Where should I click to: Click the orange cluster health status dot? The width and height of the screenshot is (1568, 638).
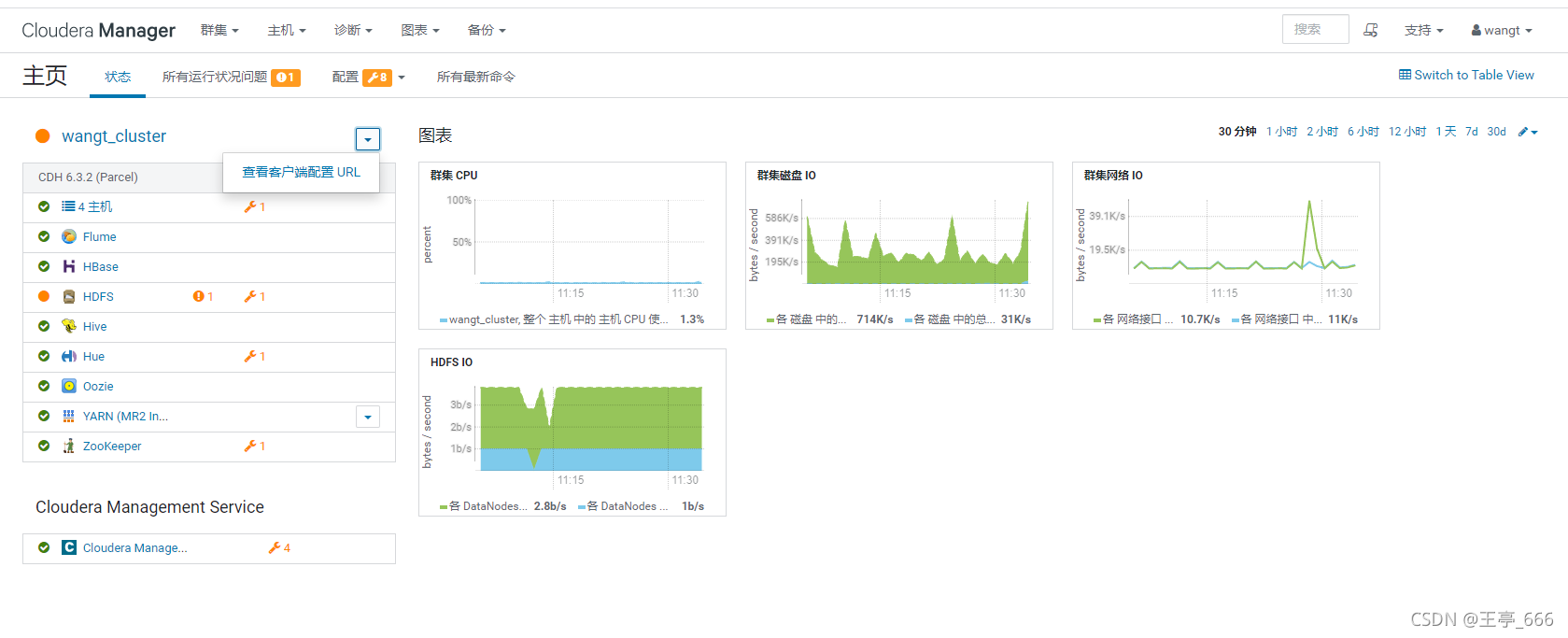coord(42,136)
